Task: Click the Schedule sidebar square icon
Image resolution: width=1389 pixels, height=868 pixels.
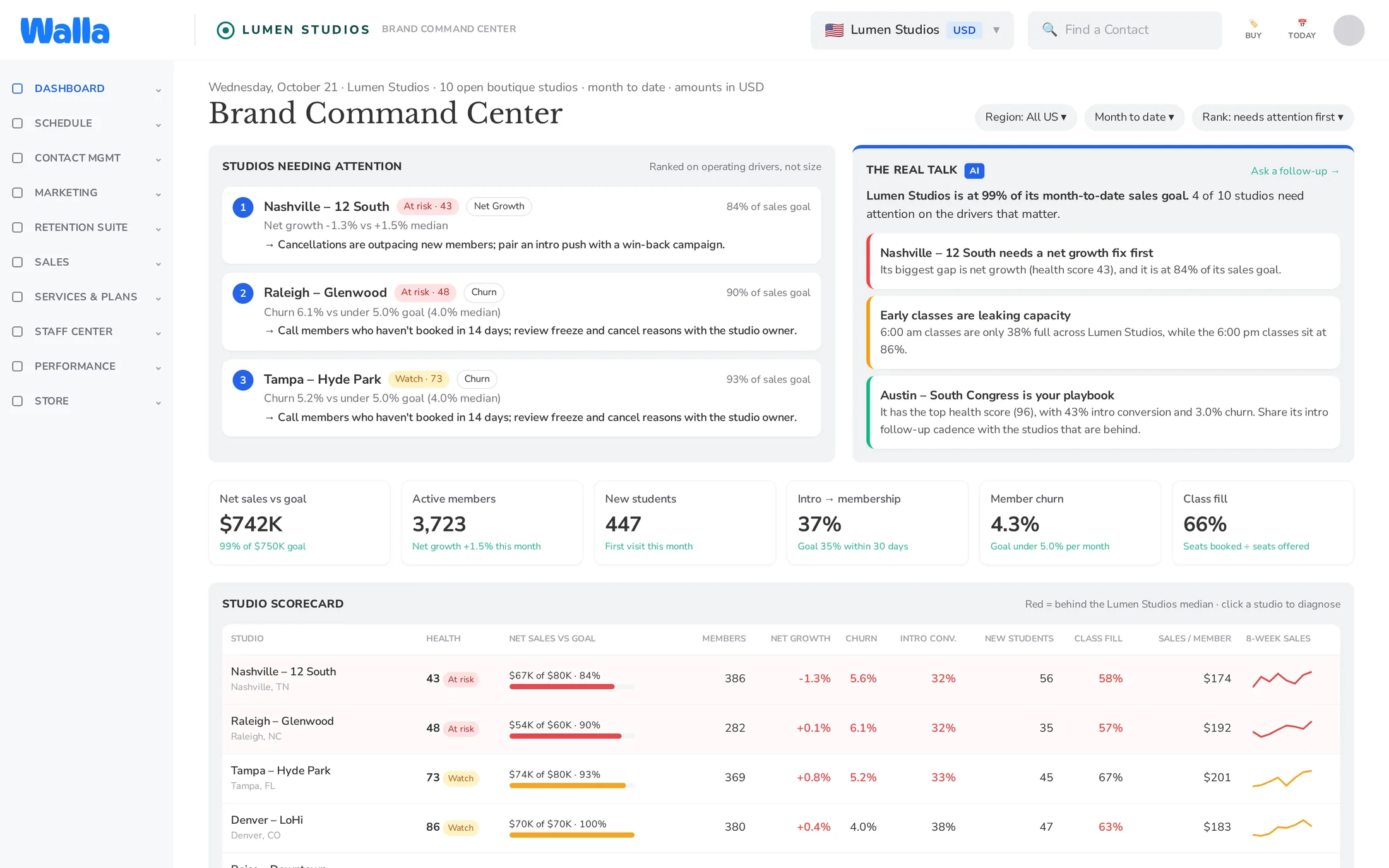Action: pos(18,123)
